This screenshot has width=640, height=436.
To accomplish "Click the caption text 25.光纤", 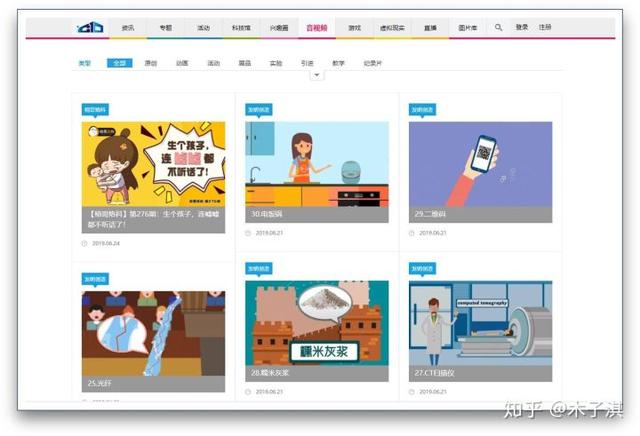I will pyautogui.click(x=100, y=383).
